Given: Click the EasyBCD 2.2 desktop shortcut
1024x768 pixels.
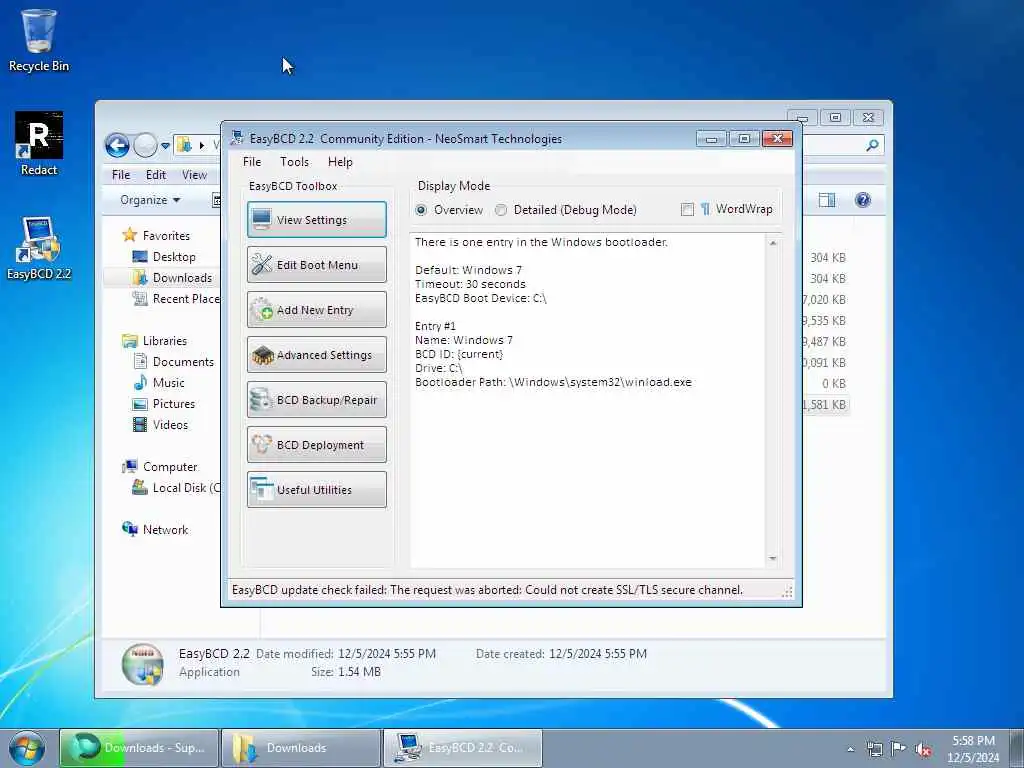Looking at the screenshot, I should (39, 249).
